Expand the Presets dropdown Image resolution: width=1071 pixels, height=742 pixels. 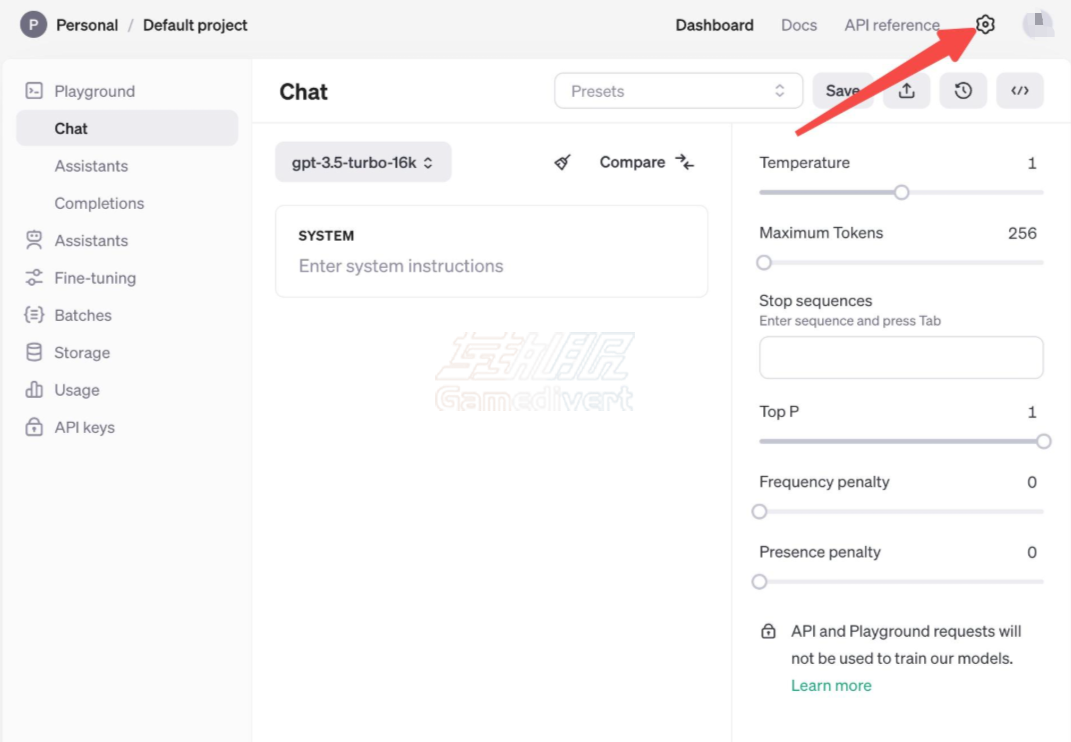tap(678, 90)
